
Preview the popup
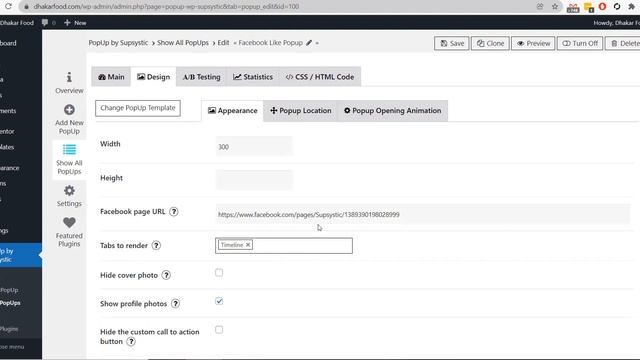(x=533, y=43)
